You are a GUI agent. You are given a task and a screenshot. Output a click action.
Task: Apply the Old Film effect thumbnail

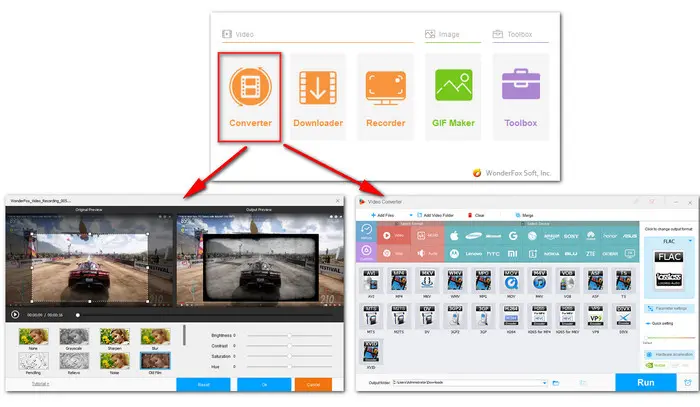tap(155, 361)
